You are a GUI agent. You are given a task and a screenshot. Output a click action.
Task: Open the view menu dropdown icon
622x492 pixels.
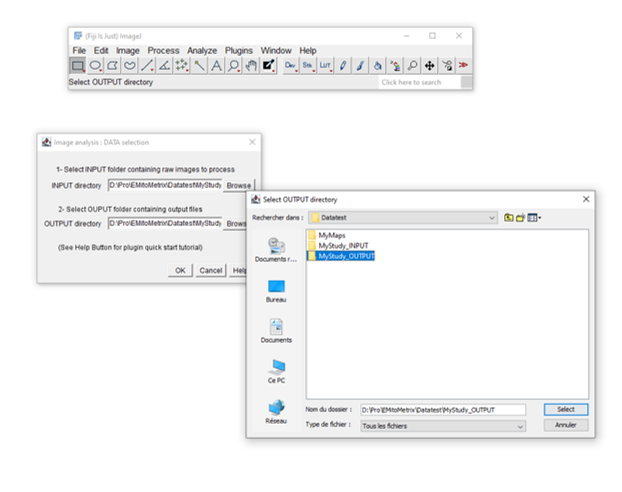point(534,217)
